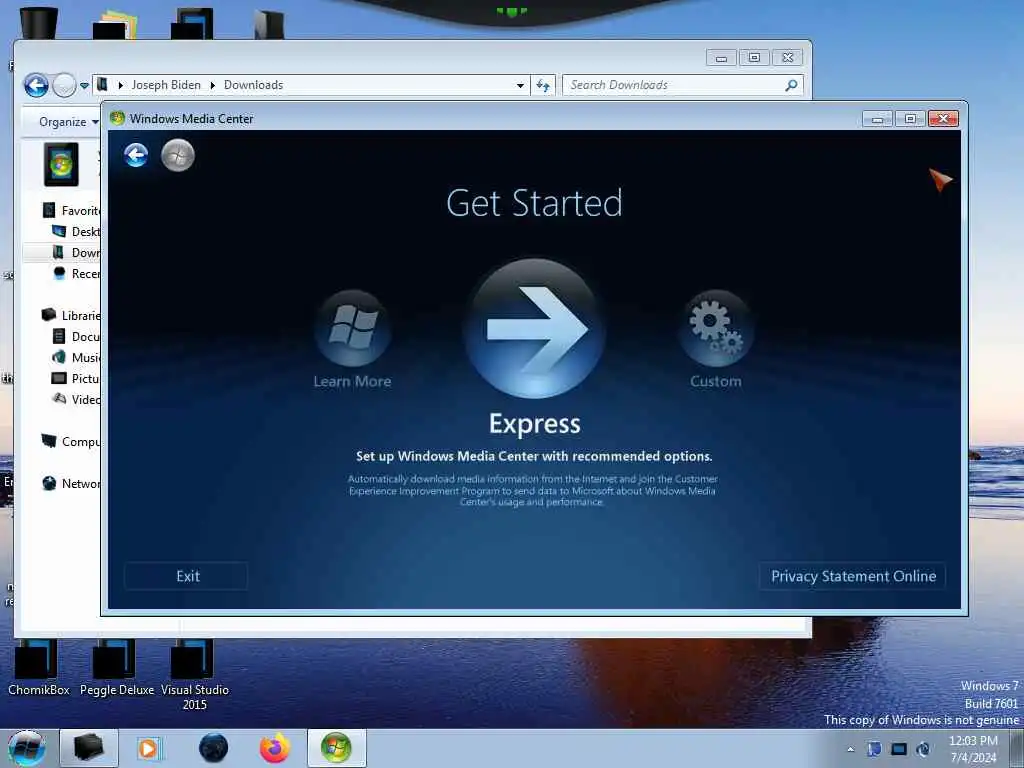Click Explorer's forward navigation button

(64, 85)
